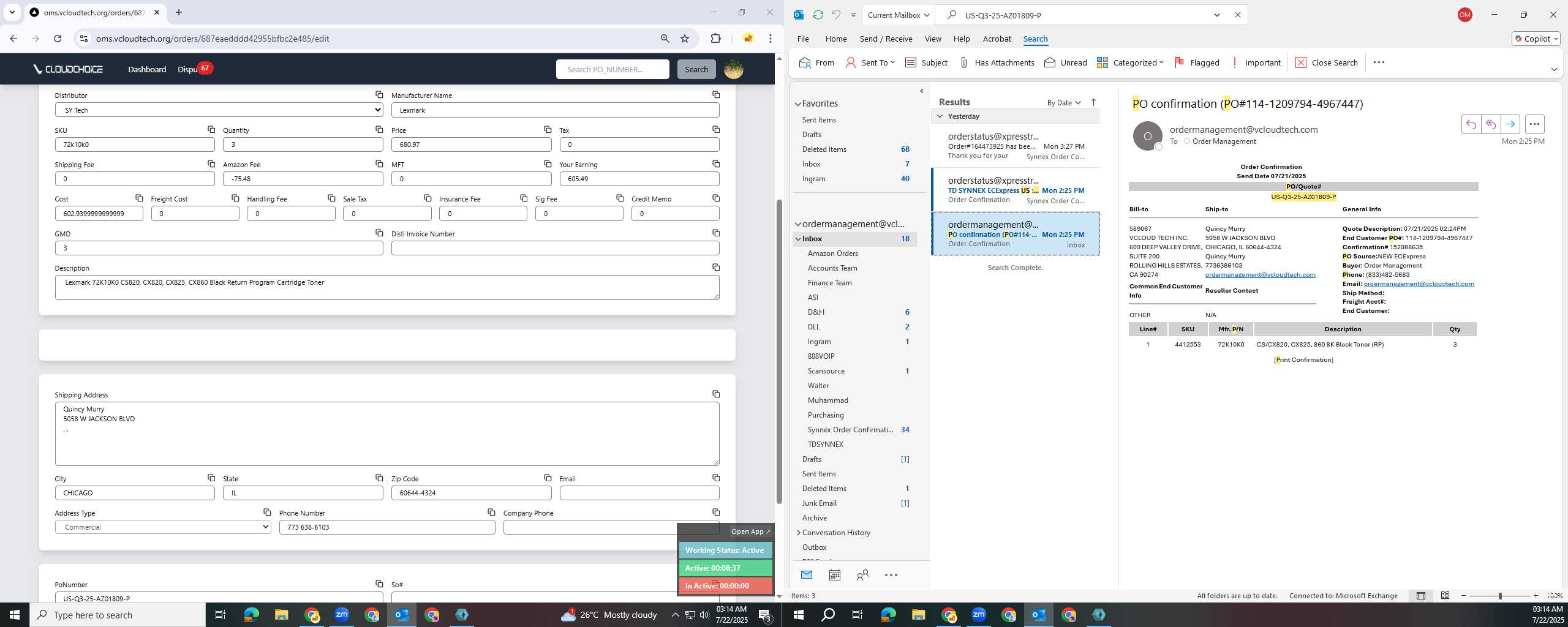Open the Outlook File menu
Viewport: 1568px width, 627px height.
[802, 39]
